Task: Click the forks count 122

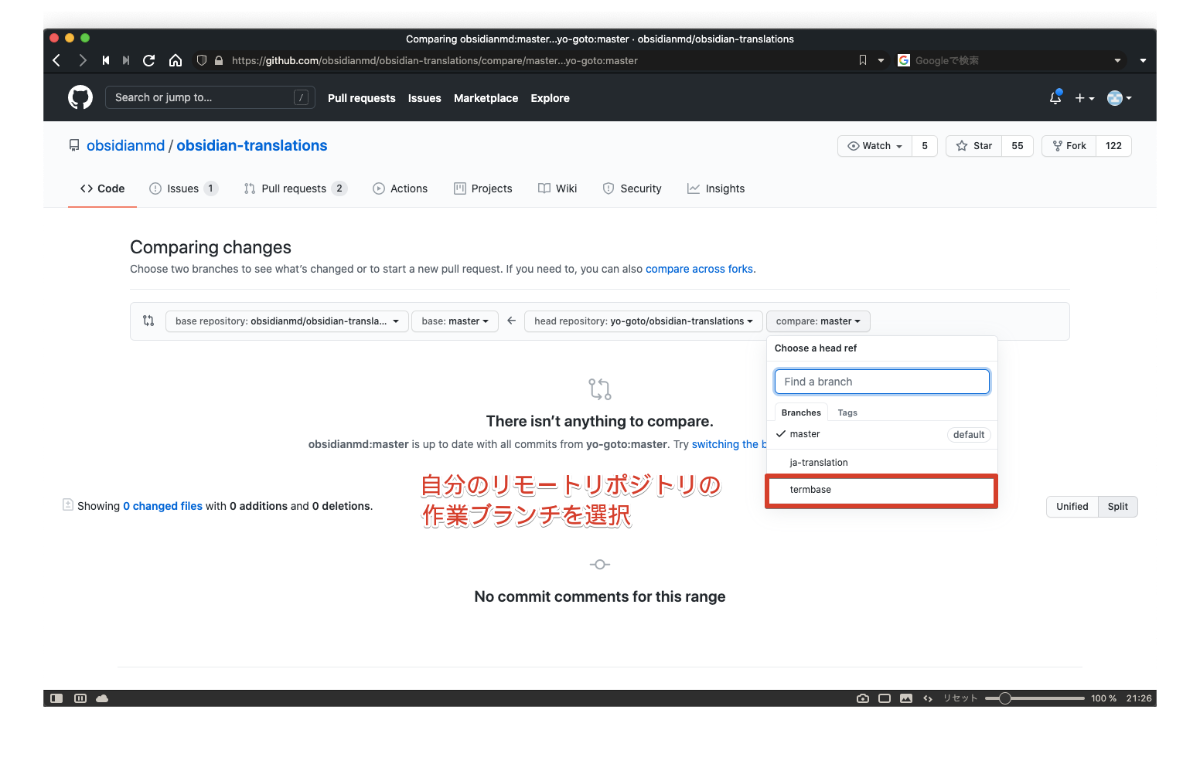Action: click(1113, 146)
